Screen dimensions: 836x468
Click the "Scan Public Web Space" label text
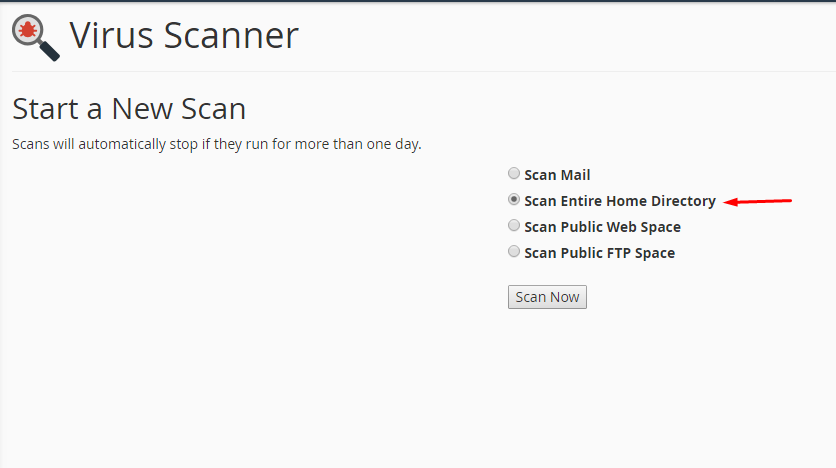coord(602,227)
